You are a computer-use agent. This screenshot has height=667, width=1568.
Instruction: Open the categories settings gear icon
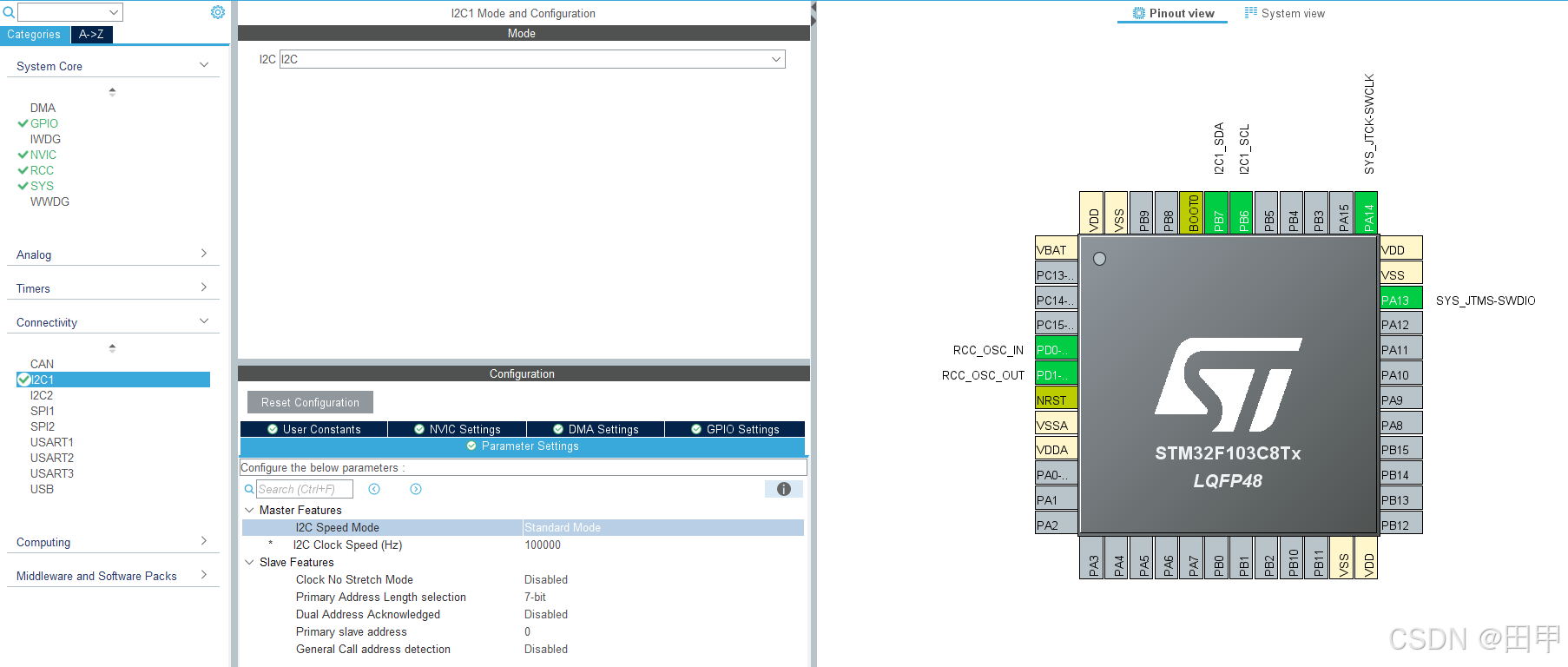pos(218,12)
